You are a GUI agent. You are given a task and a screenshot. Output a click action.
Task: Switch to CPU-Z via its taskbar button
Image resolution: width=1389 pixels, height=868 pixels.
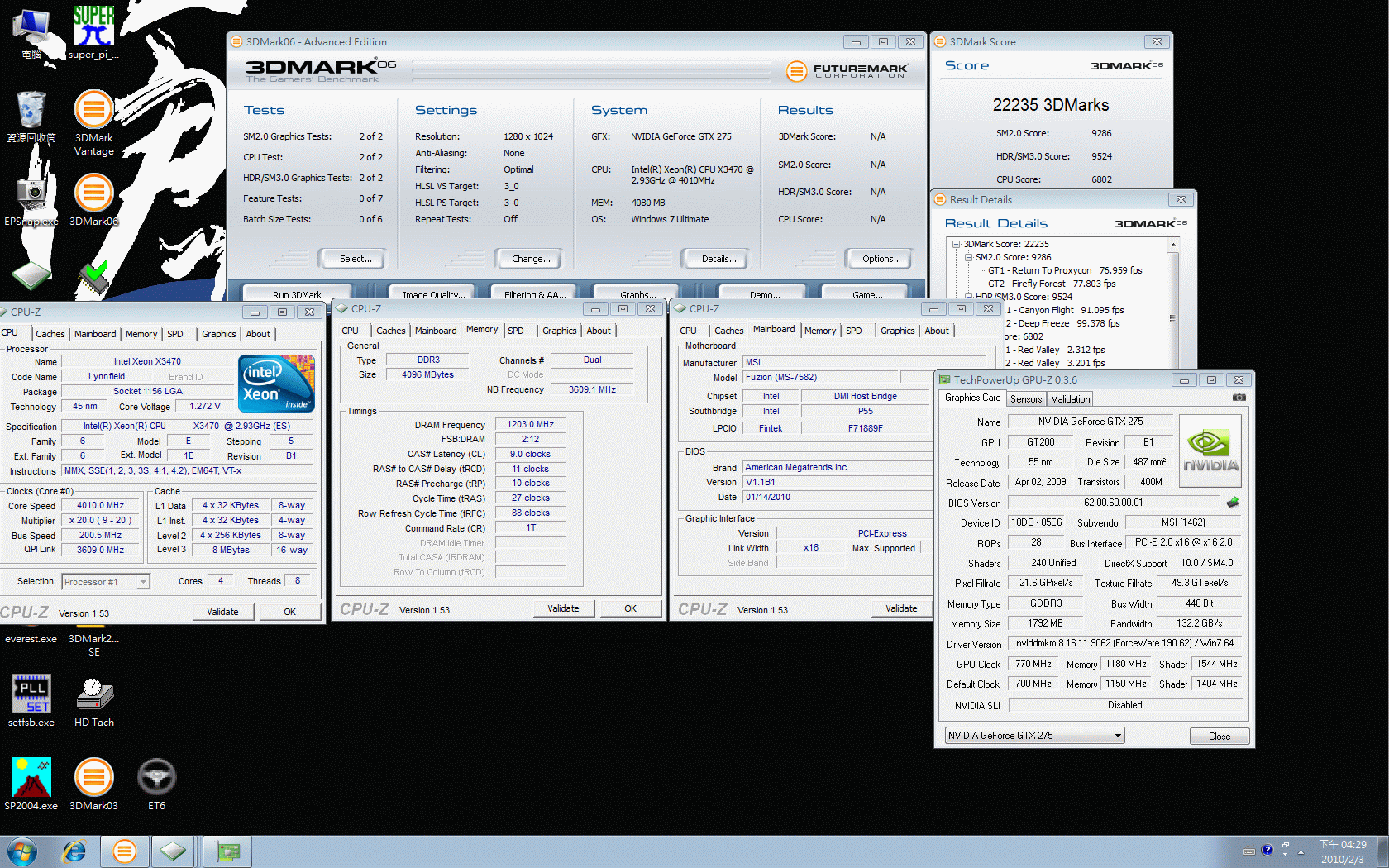(x=173, y=851)
